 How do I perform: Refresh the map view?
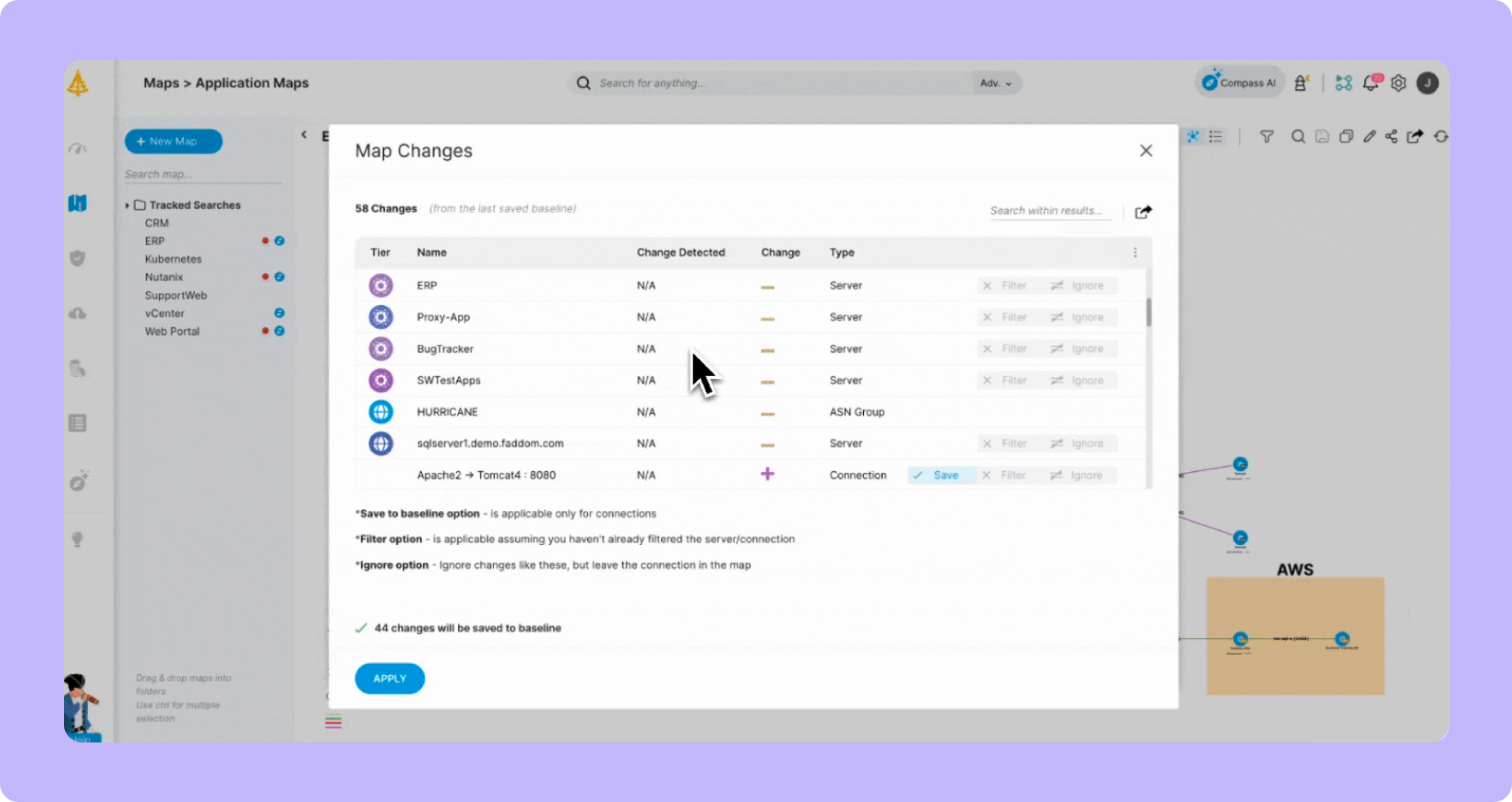[1441, 137]
